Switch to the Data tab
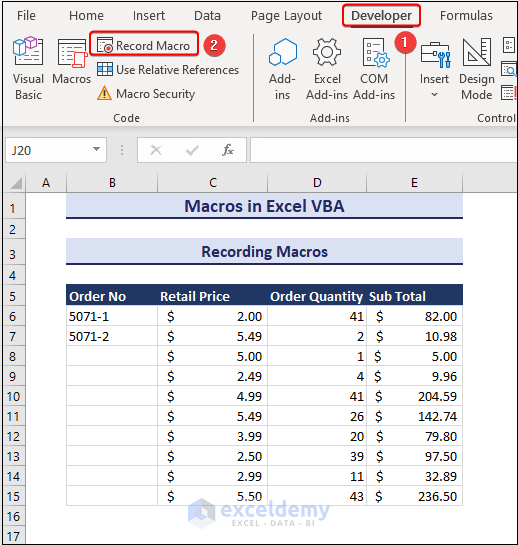The width and height of the screenshot is (518, 545). [207, 16]
